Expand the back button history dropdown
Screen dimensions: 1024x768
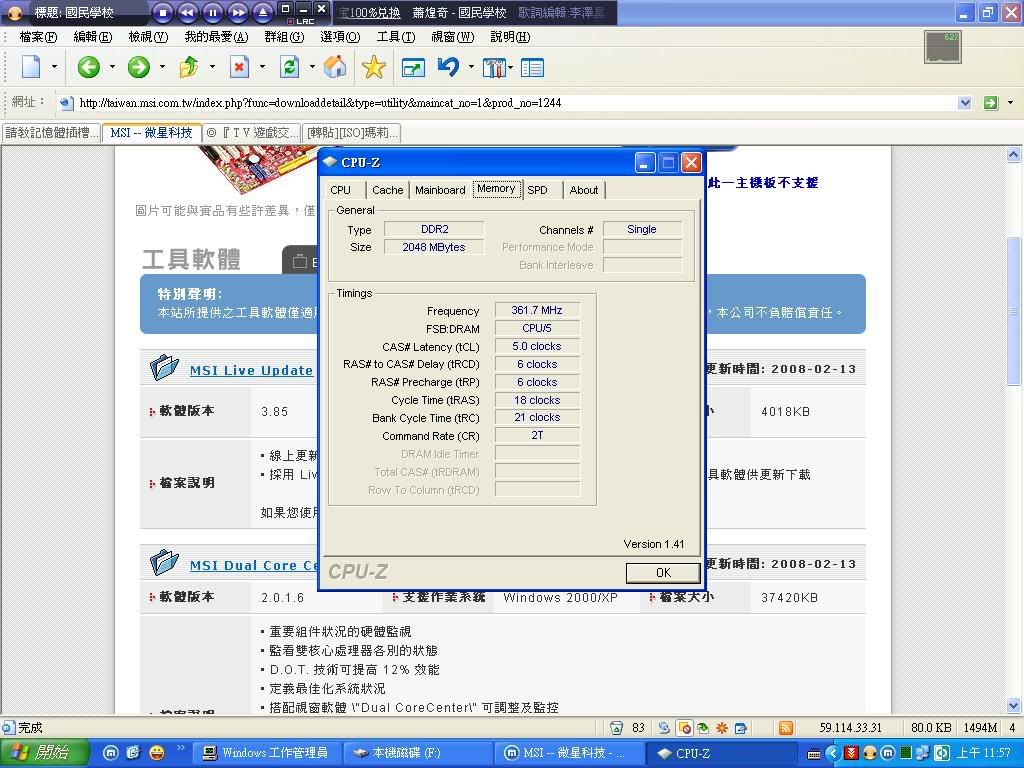(112, 67)
